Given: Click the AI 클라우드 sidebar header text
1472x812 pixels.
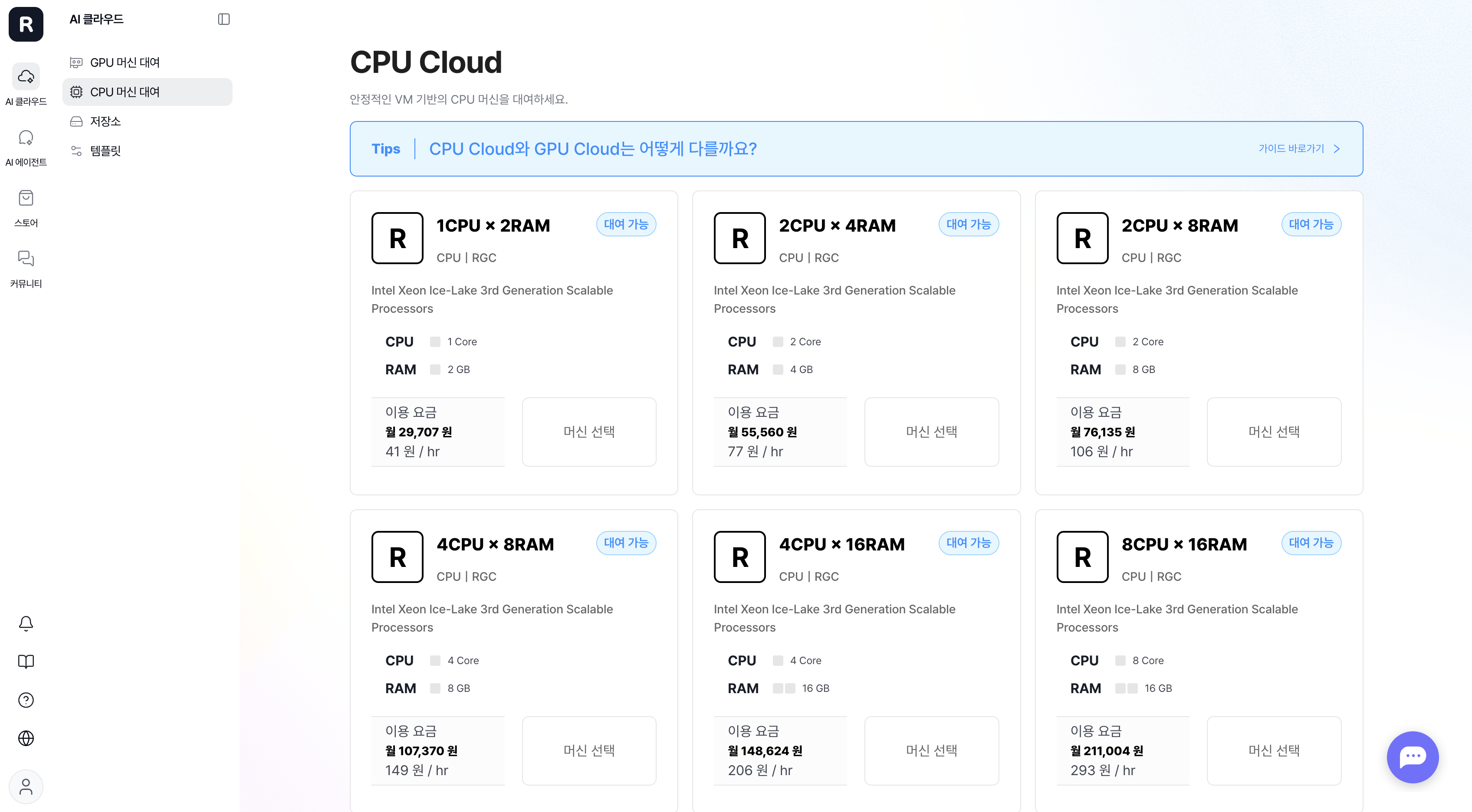Looking at the screenshot, I should coord(96,20).
